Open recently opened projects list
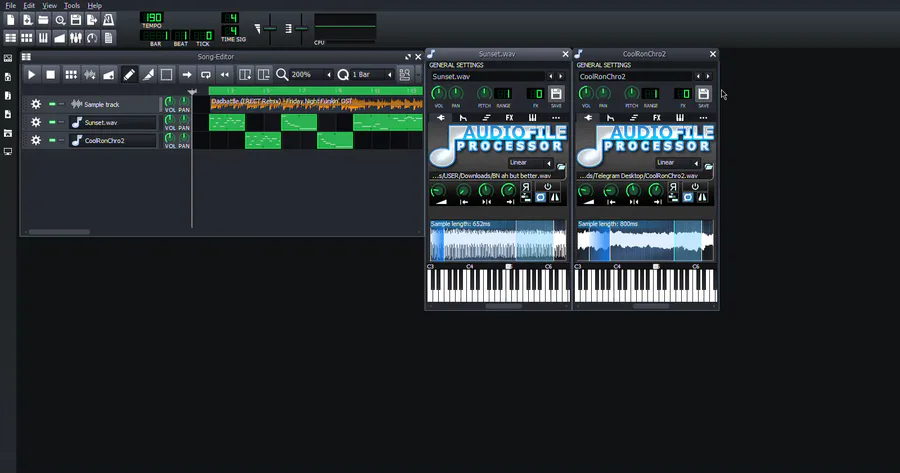Screen dimensions: 900x473 coord(59,20)
